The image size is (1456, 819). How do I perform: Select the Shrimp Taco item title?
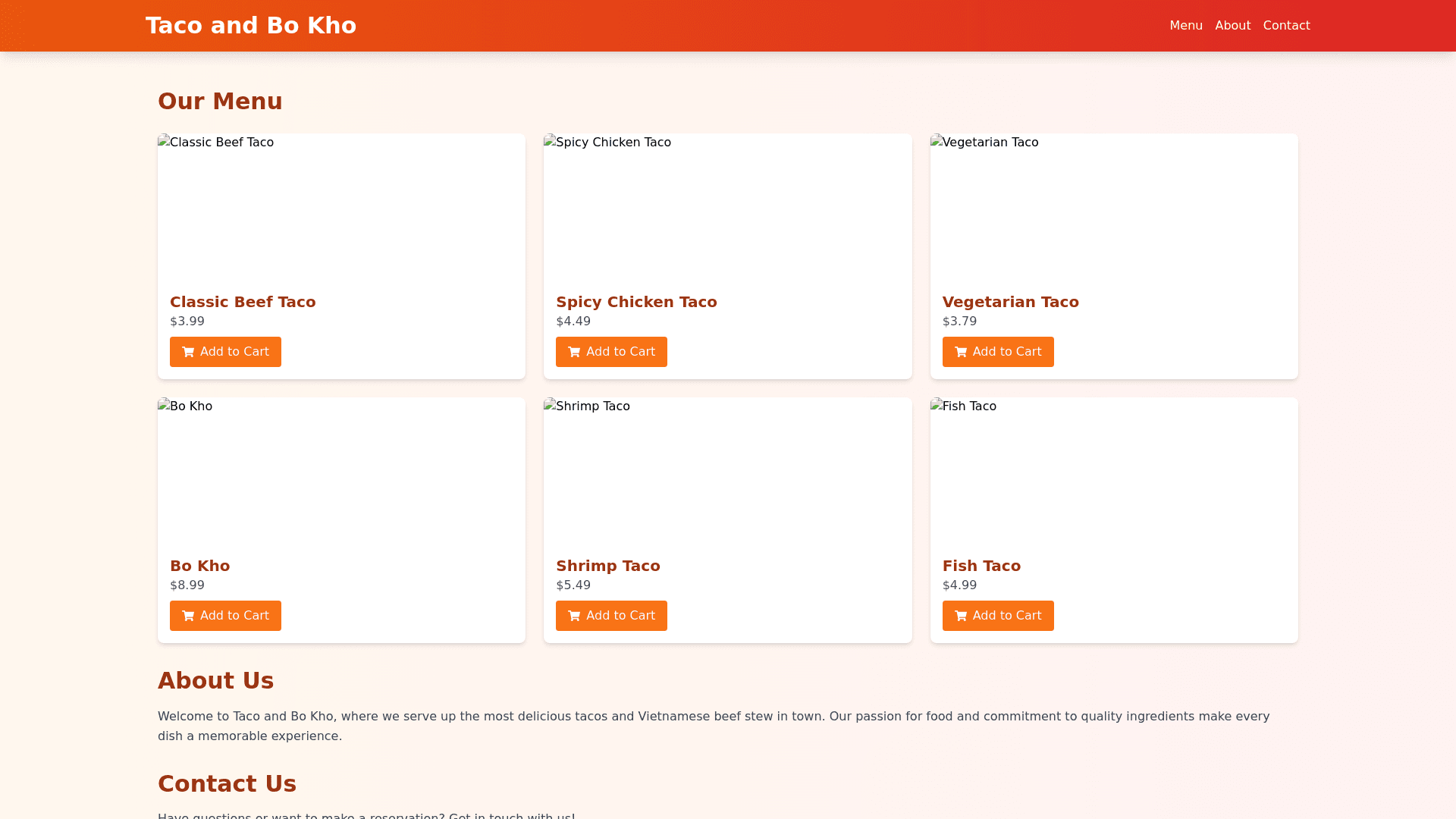[607, 566]
